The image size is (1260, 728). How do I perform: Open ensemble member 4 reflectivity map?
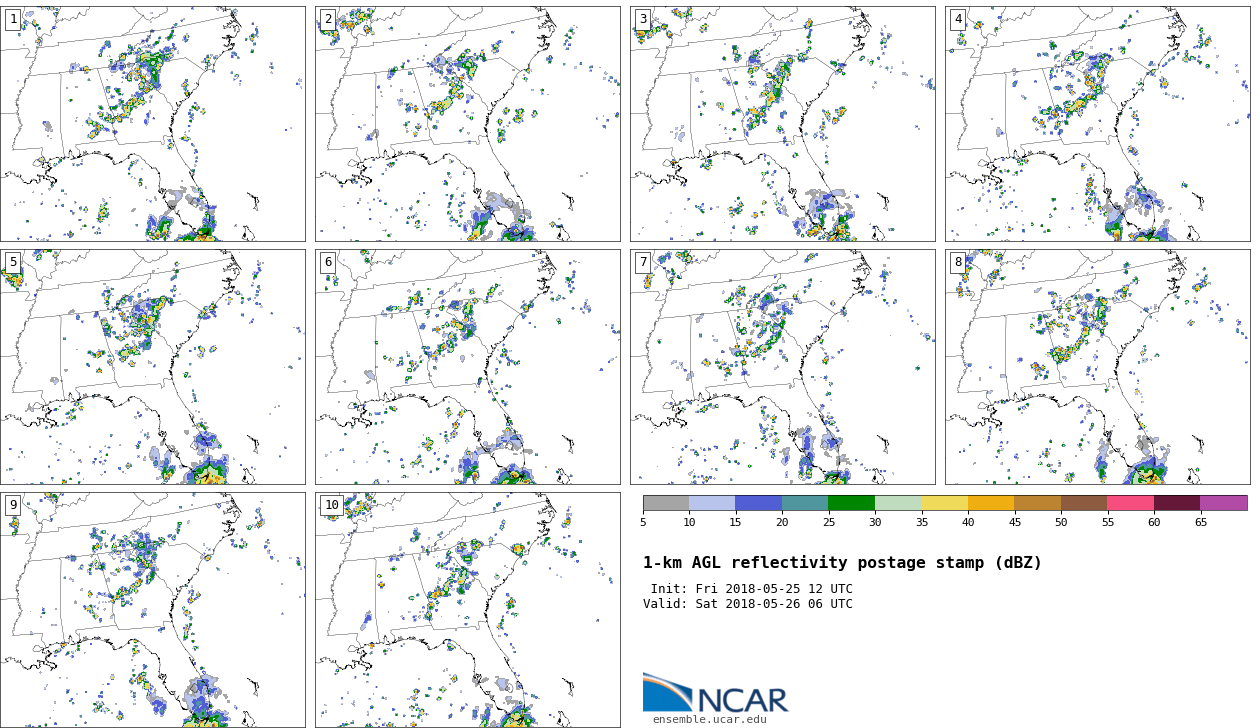click(x=1097, y=123)
